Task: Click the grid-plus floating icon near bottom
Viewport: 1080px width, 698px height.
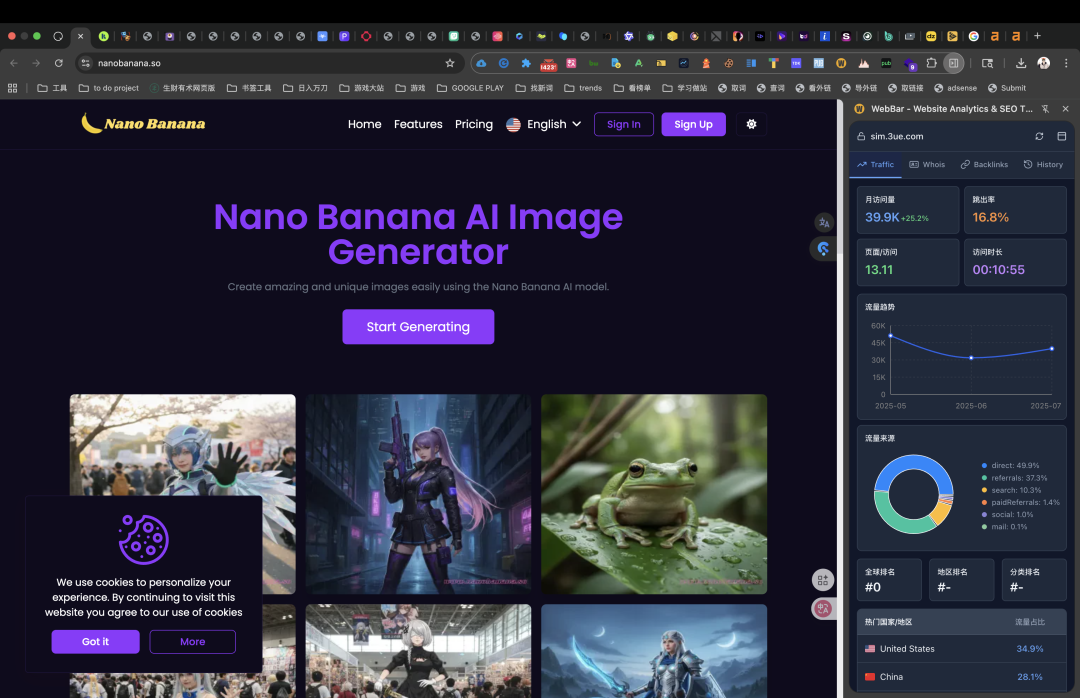Action: point(822,580)
